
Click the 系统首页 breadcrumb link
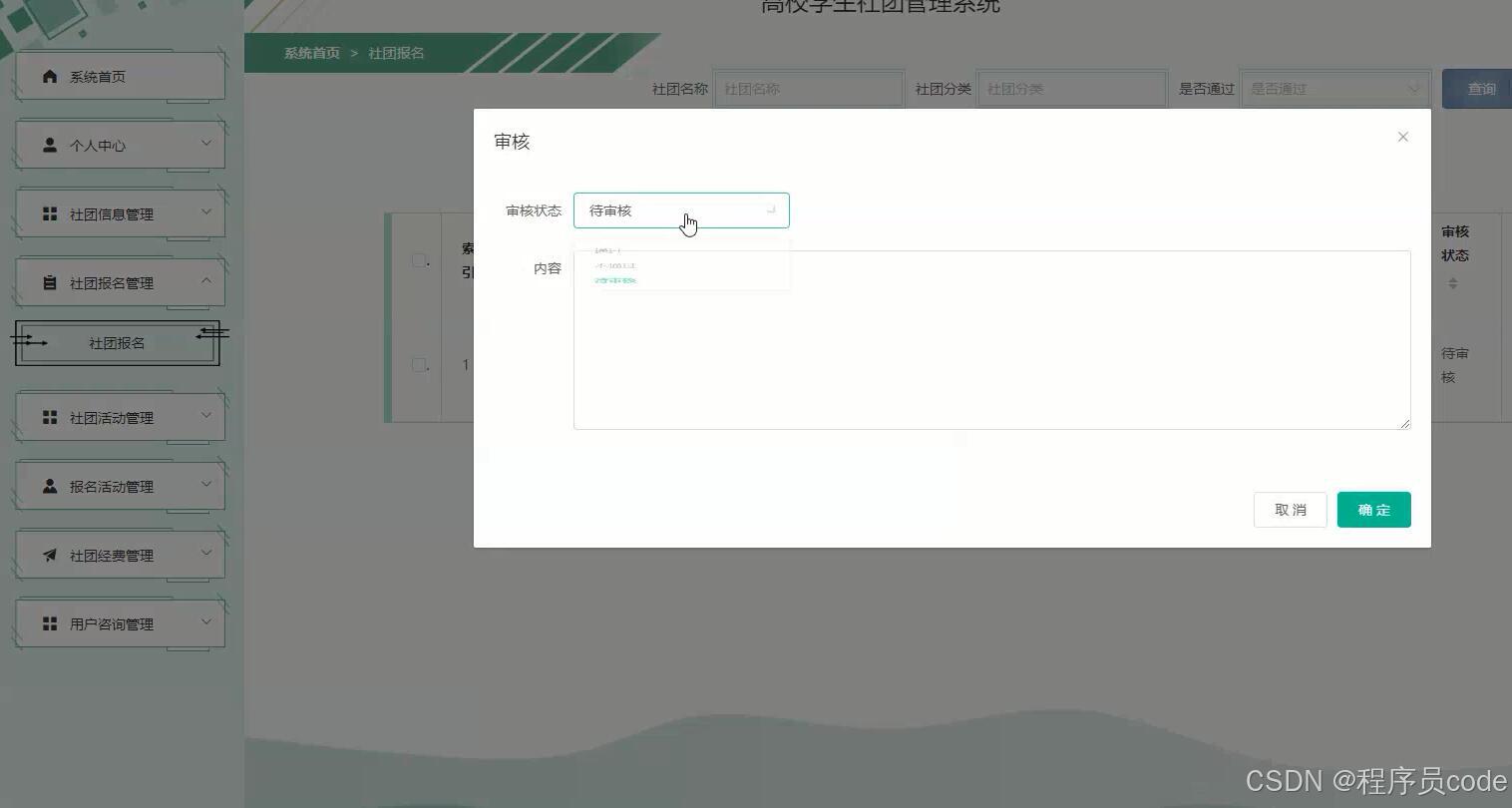pyautogui.click(x=309, y=53)
